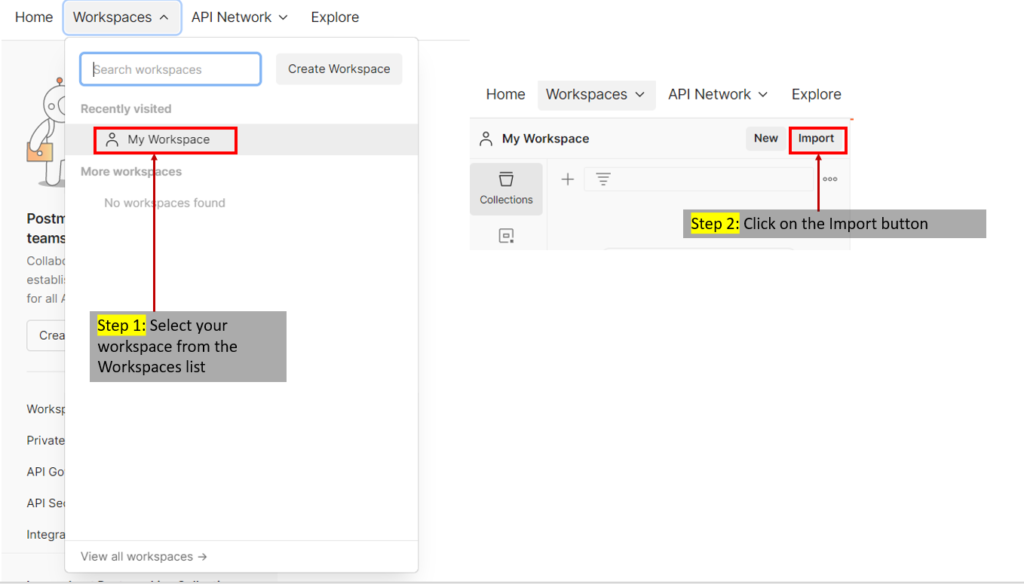Select the Environments icon below Collections
1024x584 pixels.
coord(506,236)
